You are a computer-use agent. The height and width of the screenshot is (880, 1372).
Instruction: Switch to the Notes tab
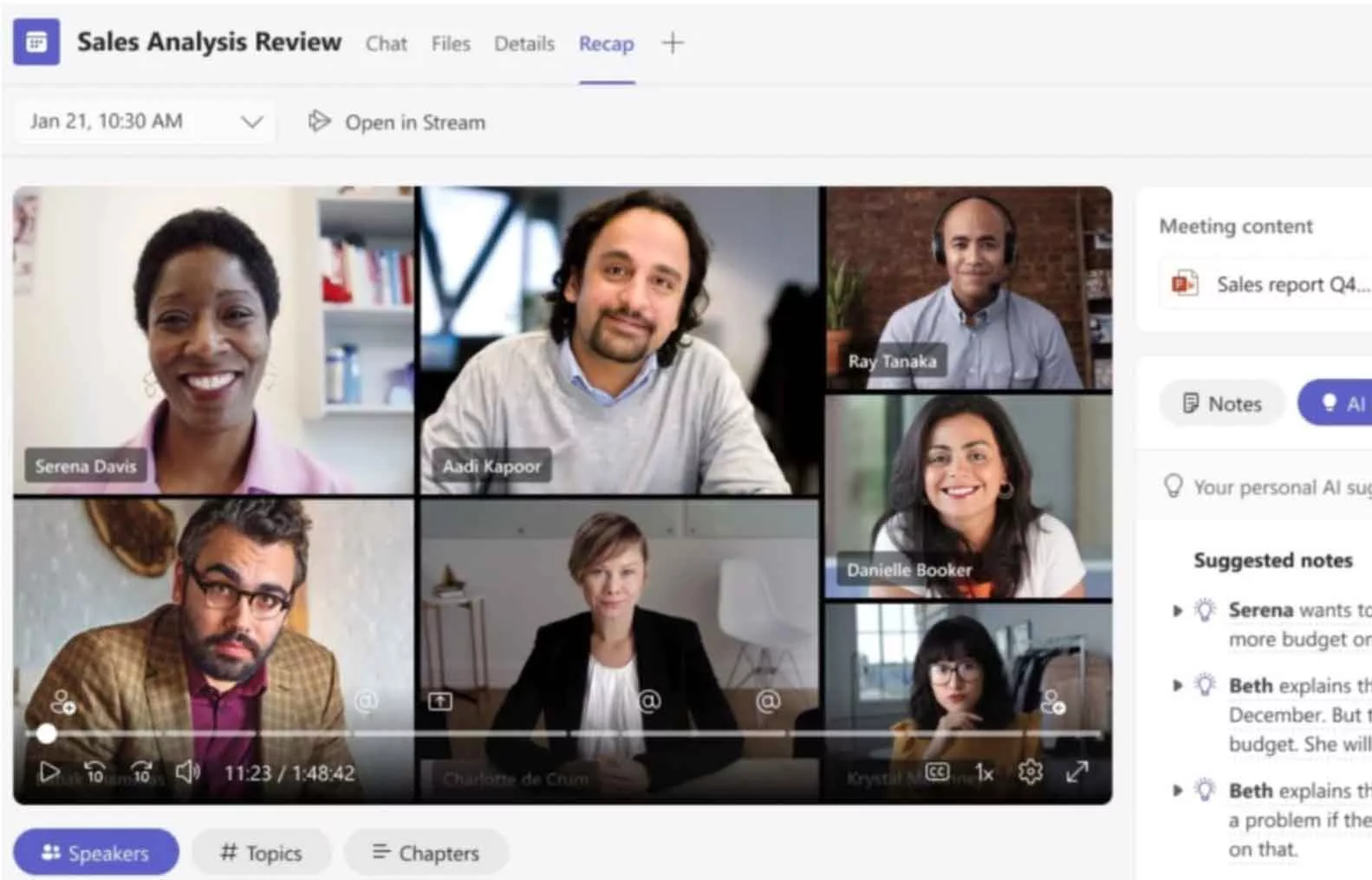coord(1222,403)
